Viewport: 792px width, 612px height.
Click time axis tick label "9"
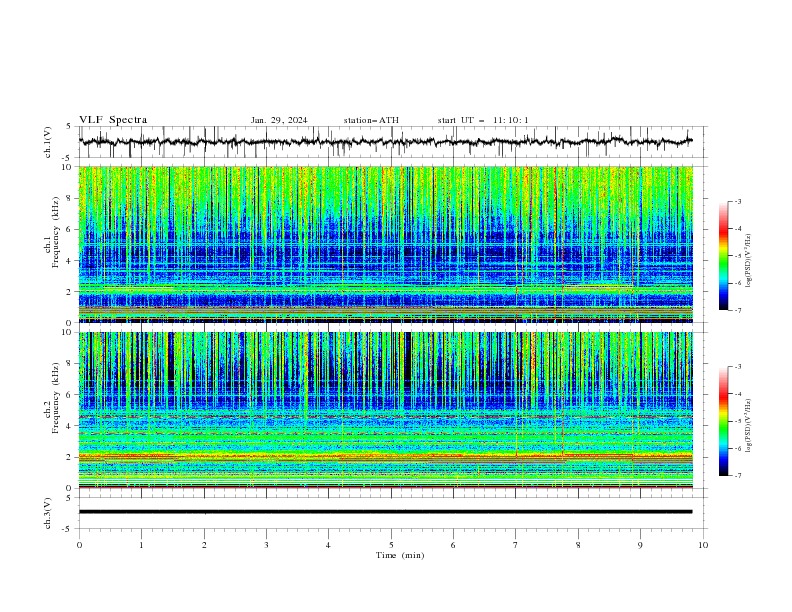coord(640,545)
